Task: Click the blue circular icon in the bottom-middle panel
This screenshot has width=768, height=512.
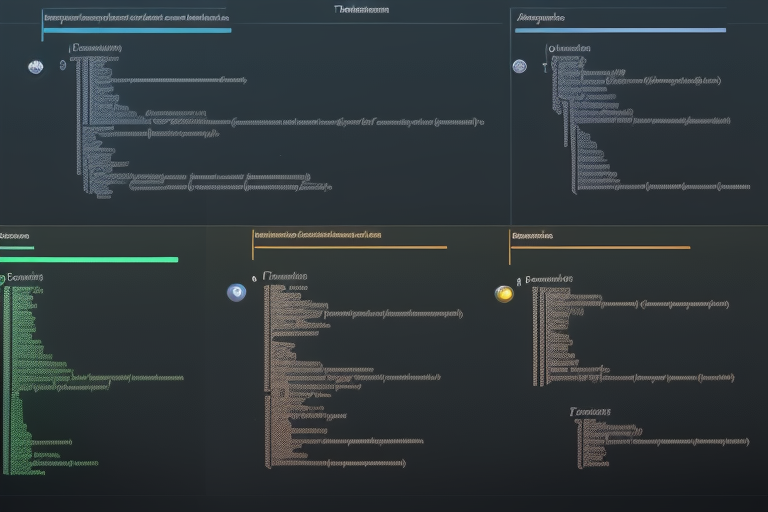Action: coord(237,292)
